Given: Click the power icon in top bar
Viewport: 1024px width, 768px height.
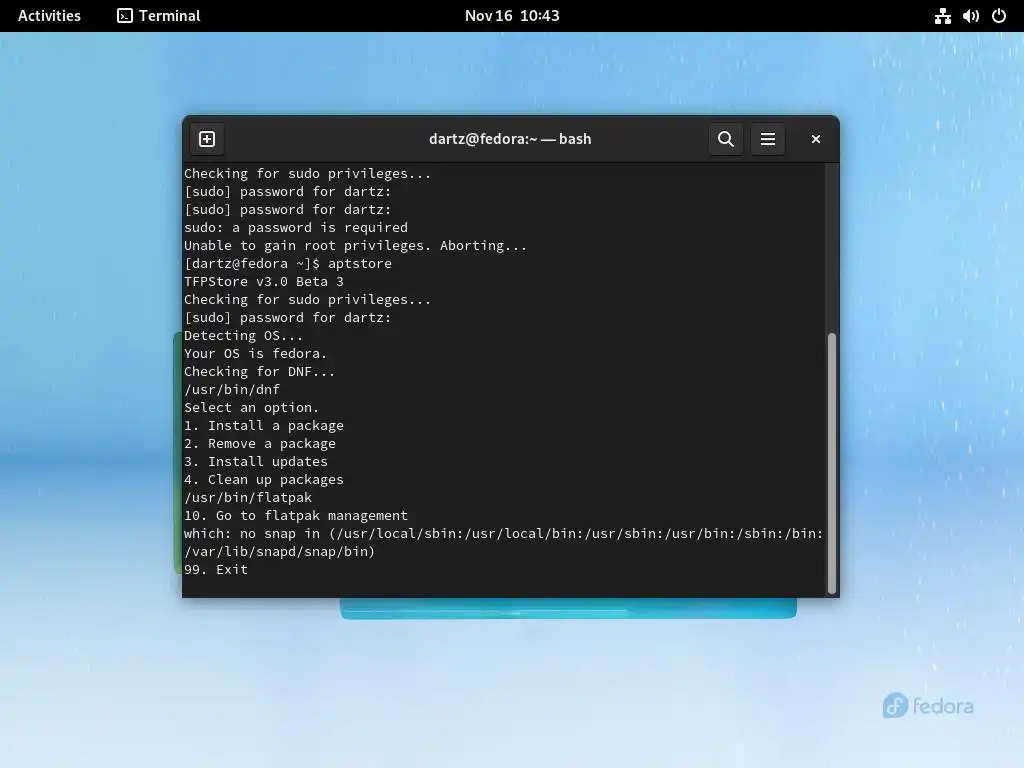Looking at the screenshot, I should tap(999, 16).
